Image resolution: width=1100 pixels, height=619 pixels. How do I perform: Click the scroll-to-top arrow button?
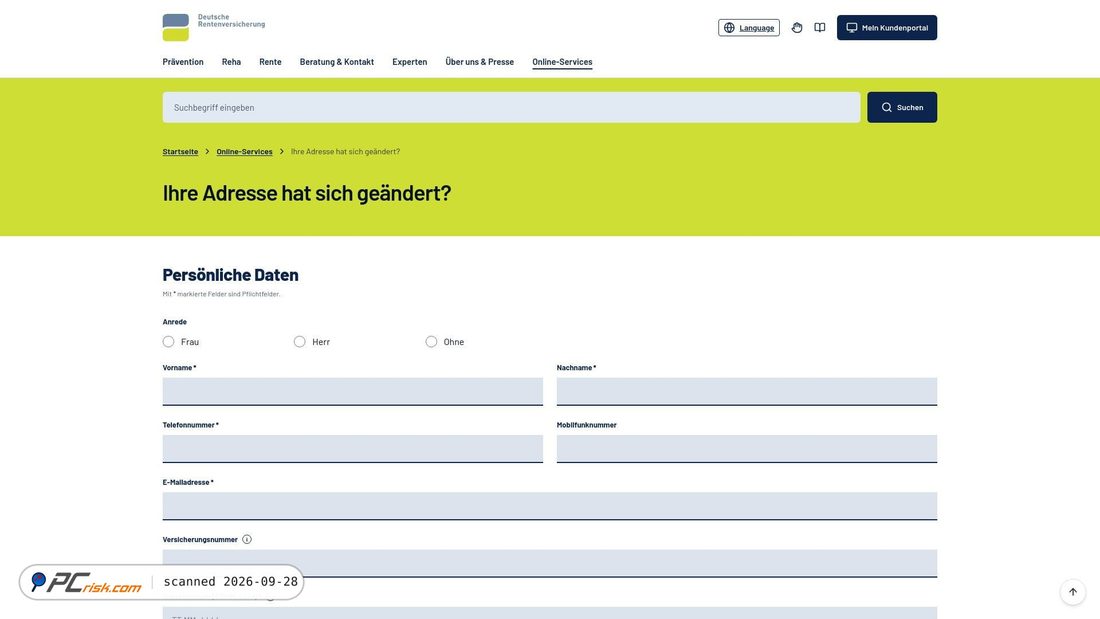[1073, 592]
